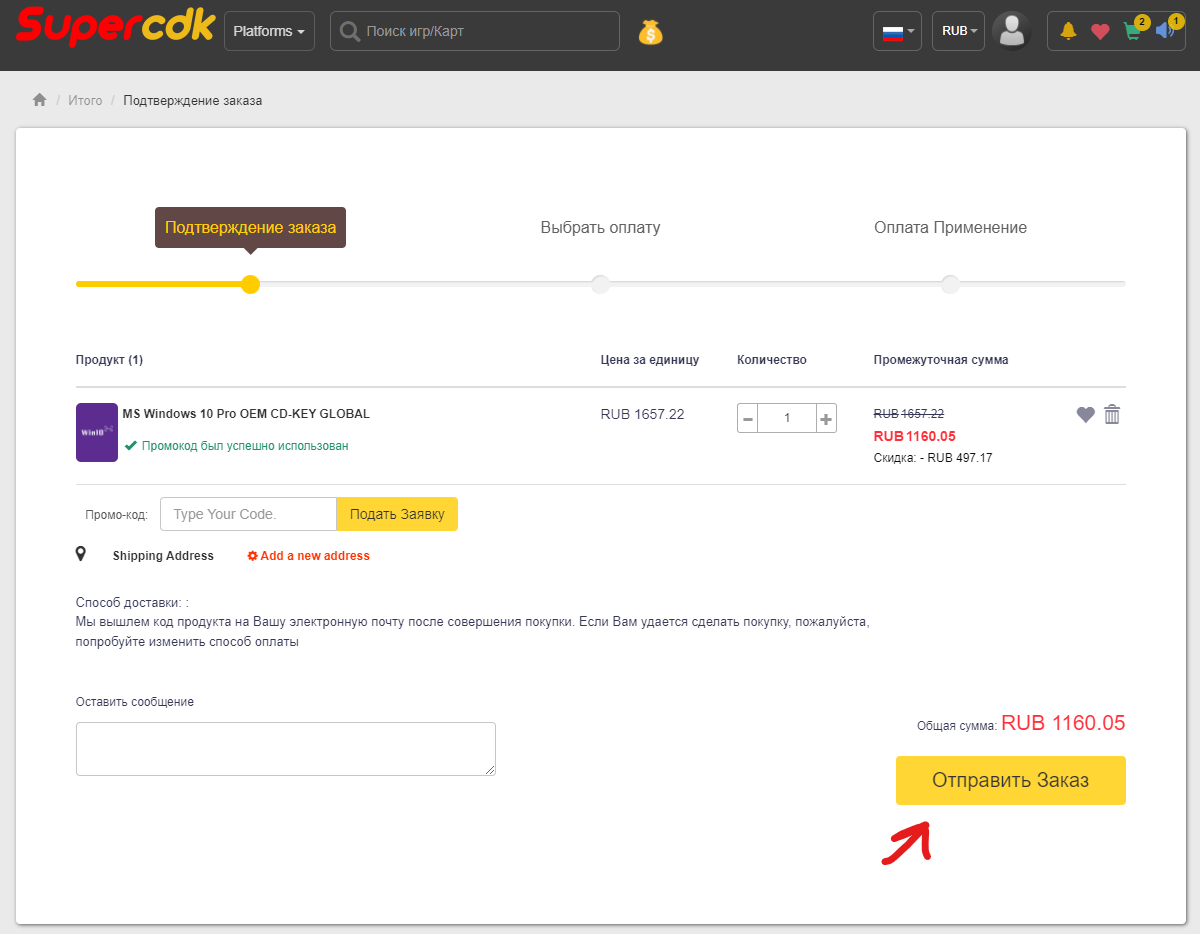The image size is (1200, 934).
Task: Click the total RUB 1160.05 amount
Action: [x=1063, y=723]
